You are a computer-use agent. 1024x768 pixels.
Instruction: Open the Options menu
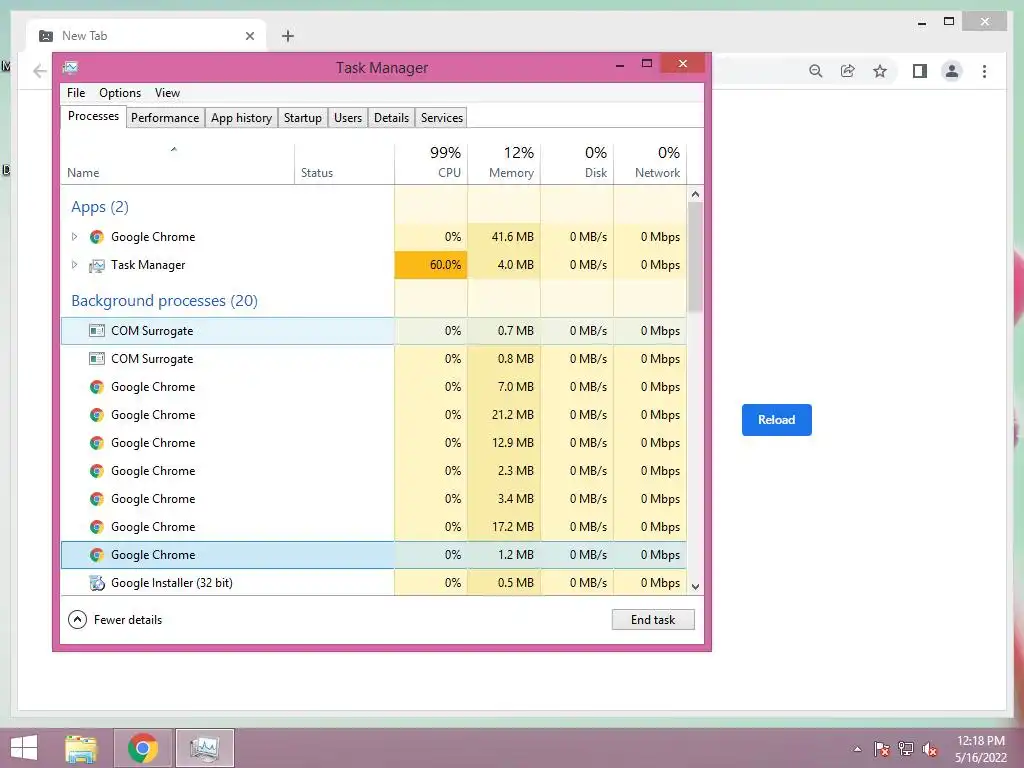coord(120,93)
